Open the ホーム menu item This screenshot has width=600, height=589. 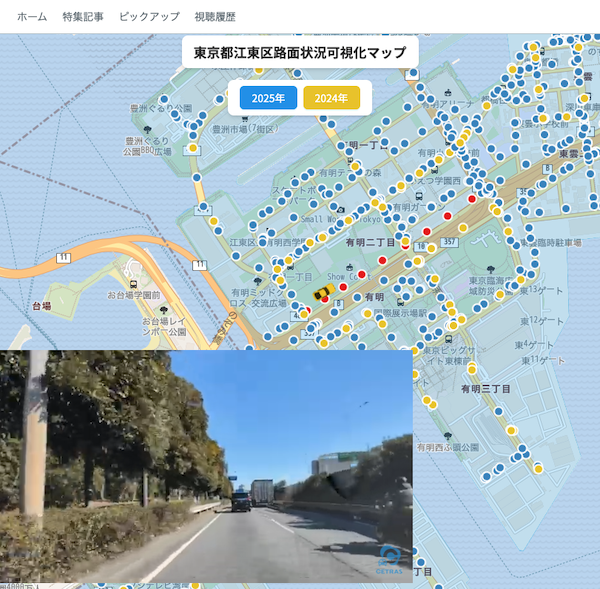pyautogui.click(x=32, y=17)
